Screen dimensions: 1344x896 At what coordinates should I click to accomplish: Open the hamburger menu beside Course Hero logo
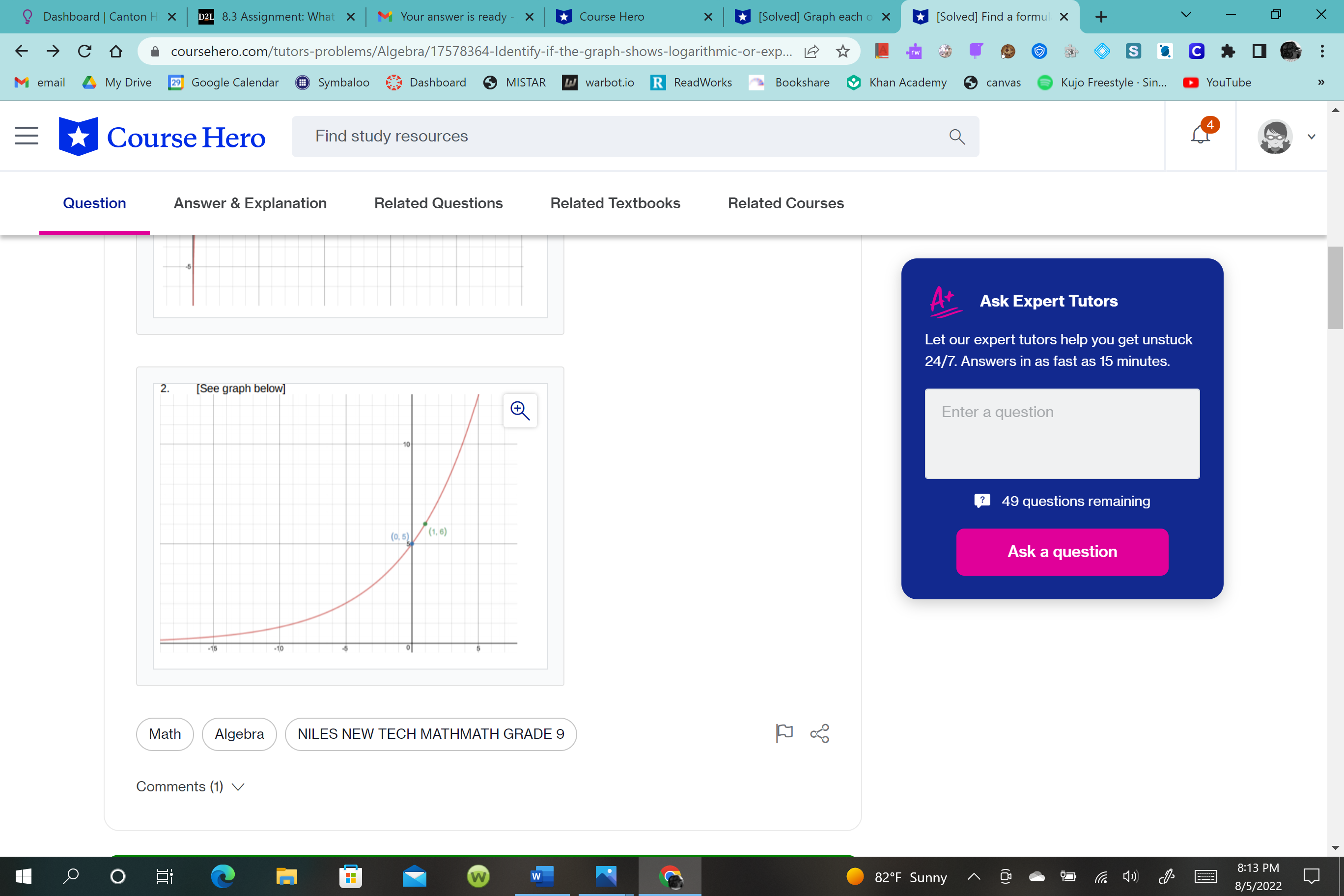tap(27, 136)
